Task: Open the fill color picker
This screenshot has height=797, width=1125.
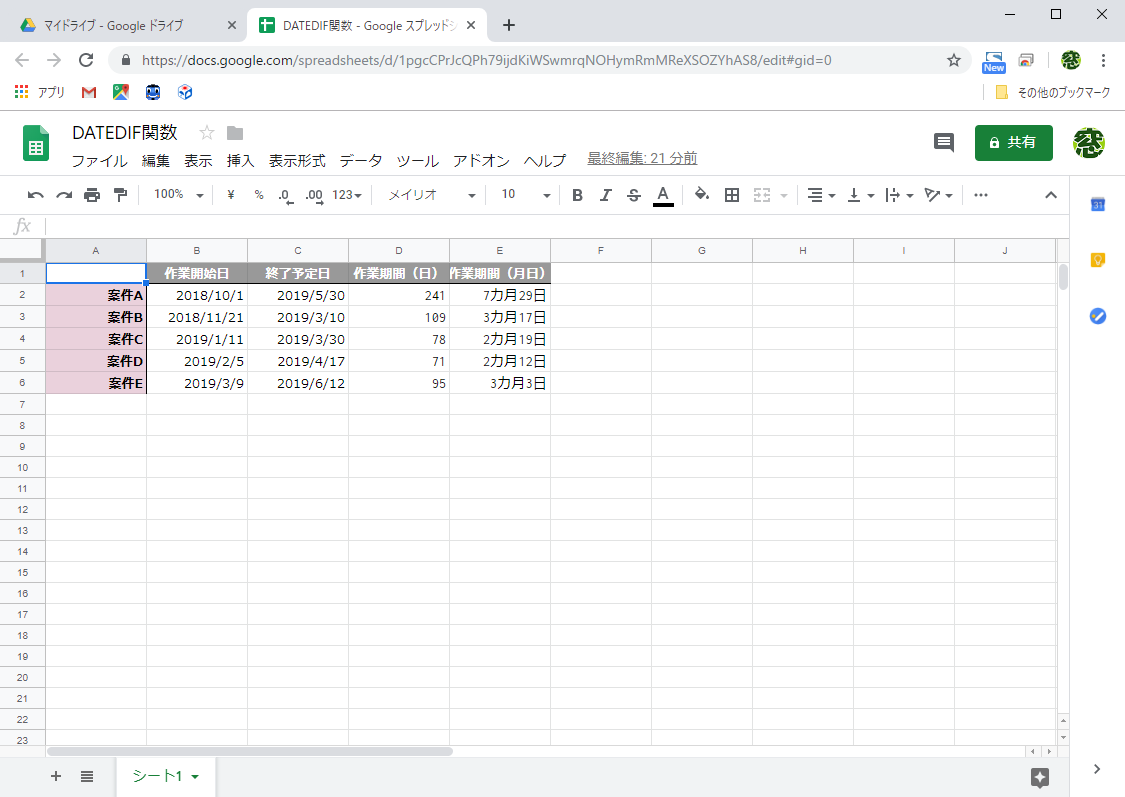Action: pyautogui.click(x=701, y=194)
